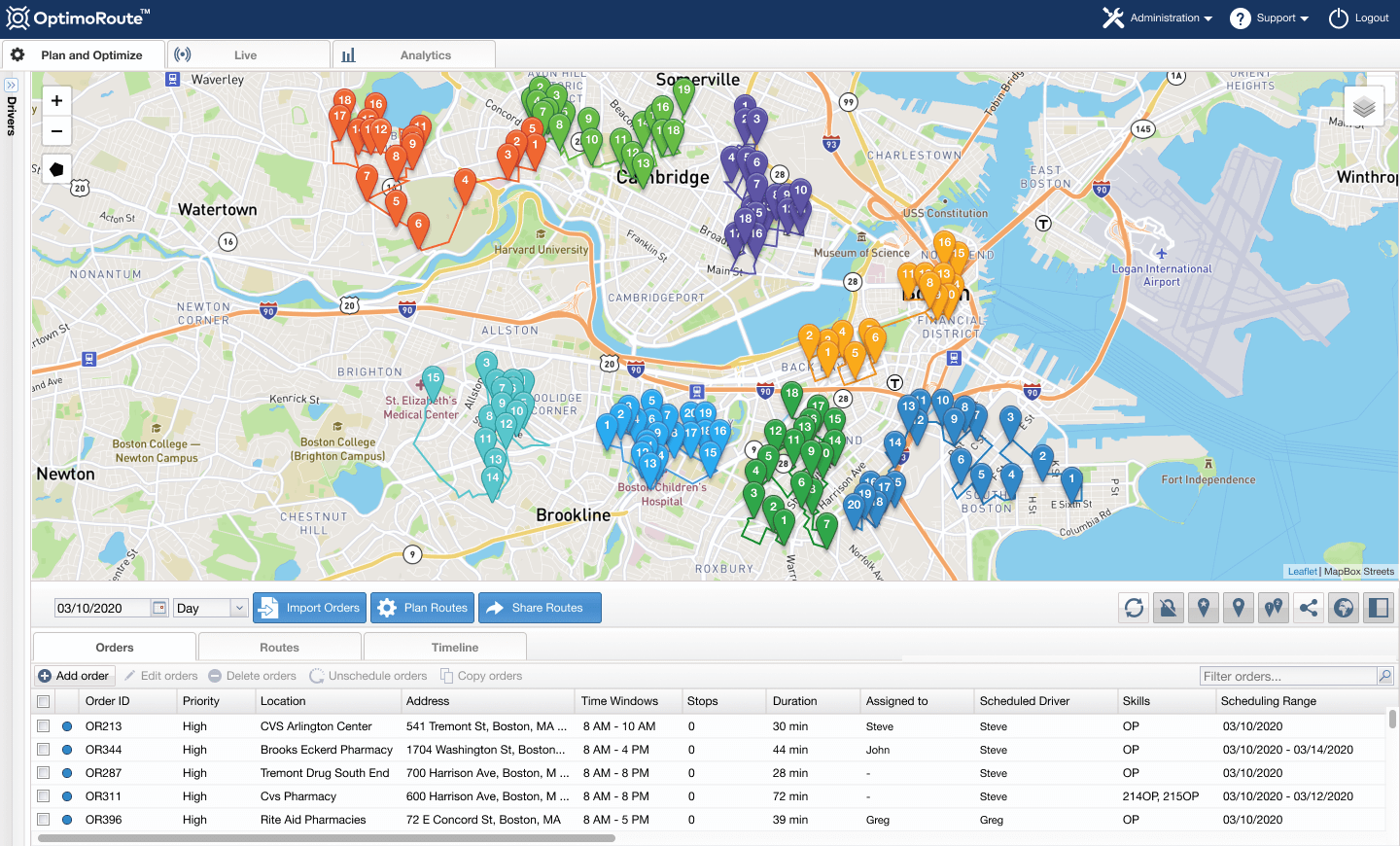Screen dimensions: 1400x846
Task: Toggle the select-all orders header checkbox
Action: tap(43, 701)
